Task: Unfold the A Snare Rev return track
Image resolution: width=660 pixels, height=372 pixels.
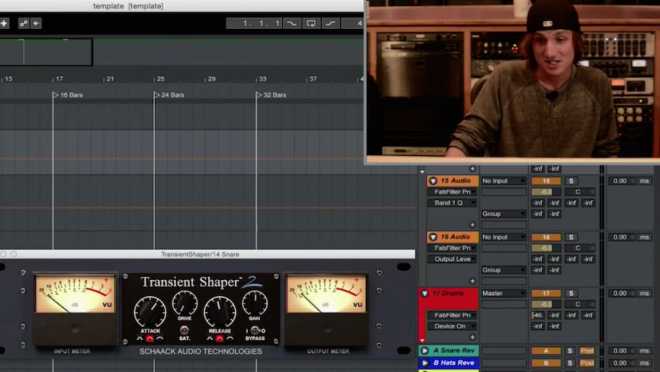Action: 424,350
